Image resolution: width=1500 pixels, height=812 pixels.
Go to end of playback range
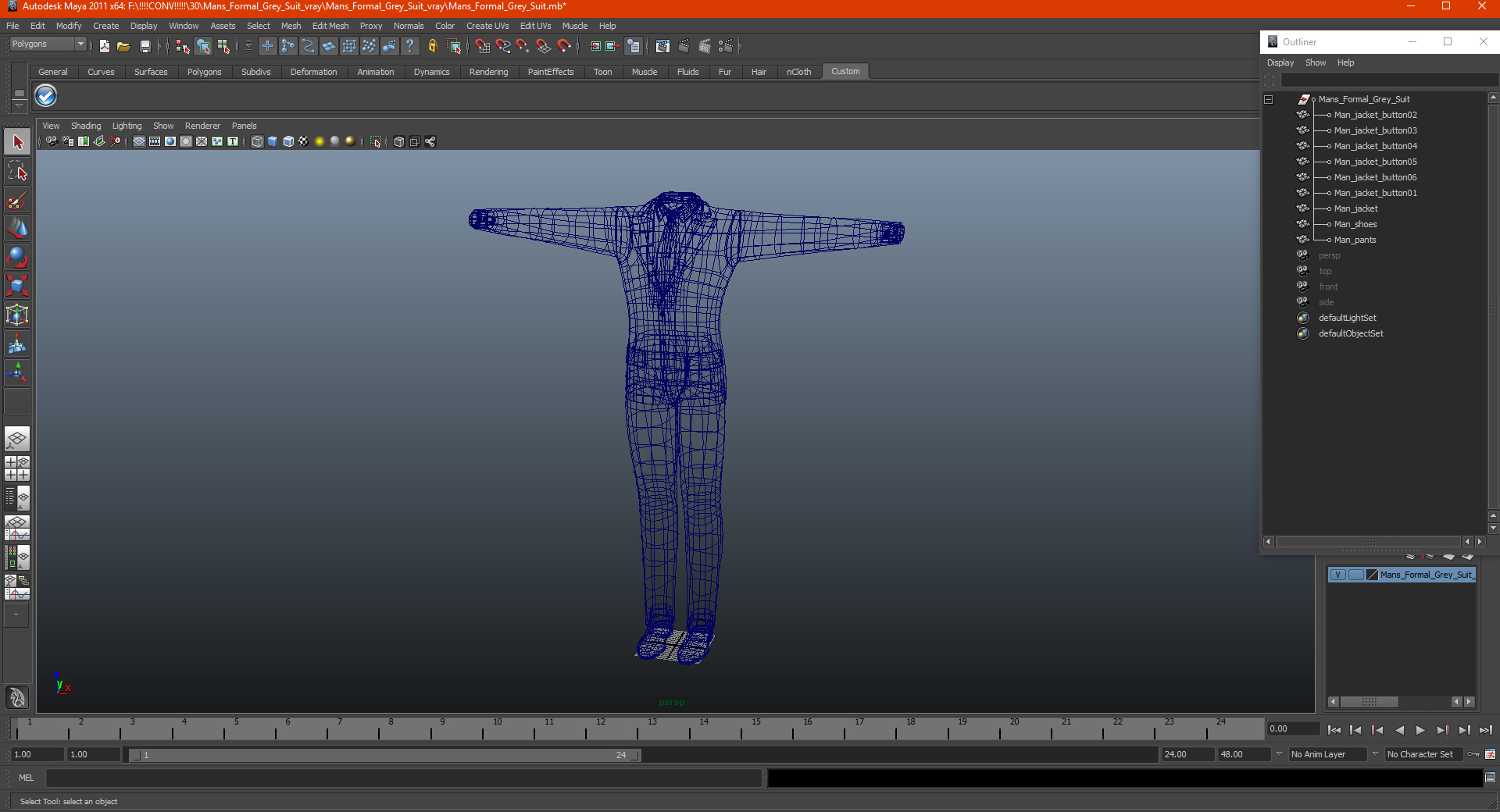[1486, 730]
